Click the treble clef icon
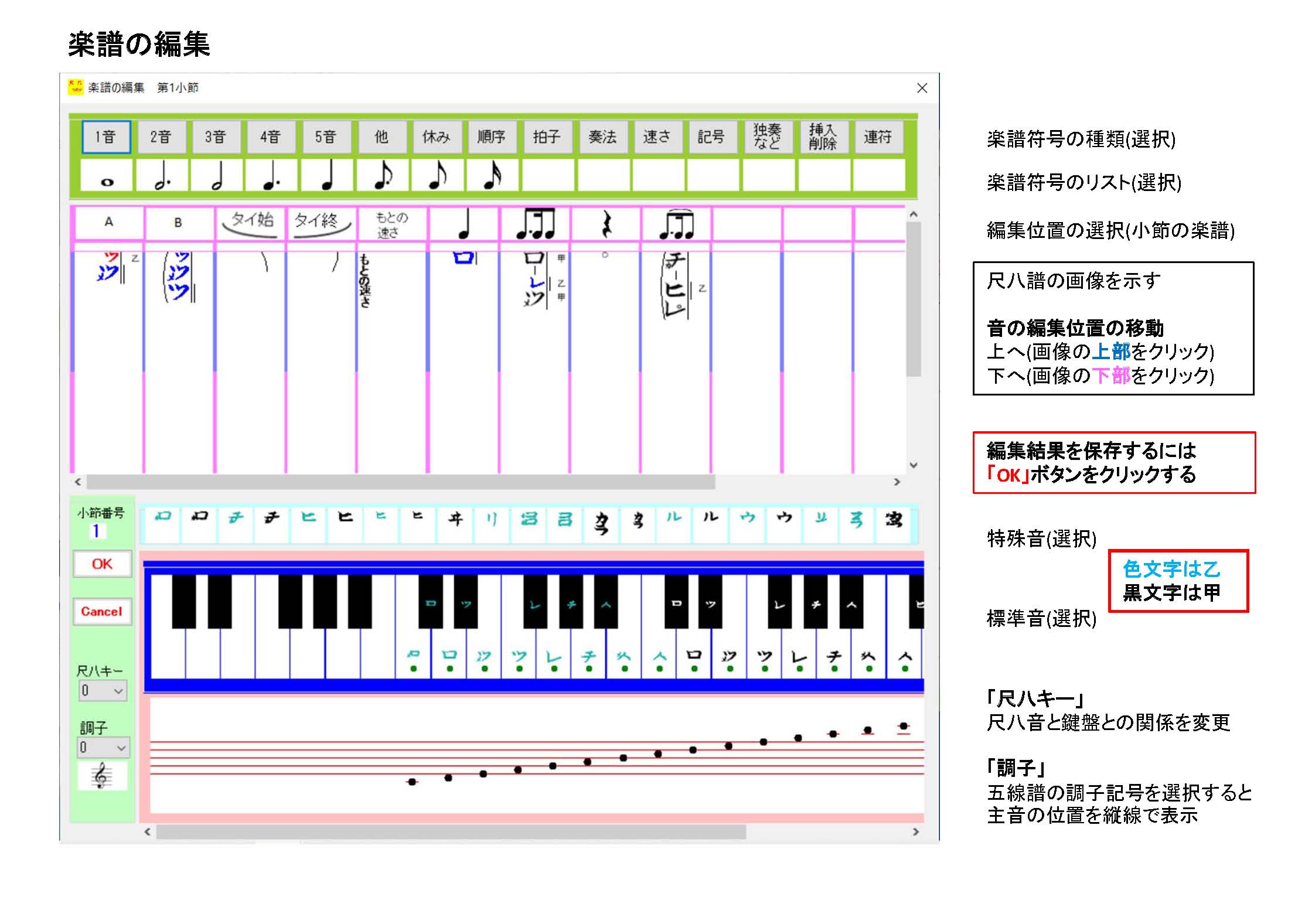Screen dimensions: 1305x924 click(103, 776)
